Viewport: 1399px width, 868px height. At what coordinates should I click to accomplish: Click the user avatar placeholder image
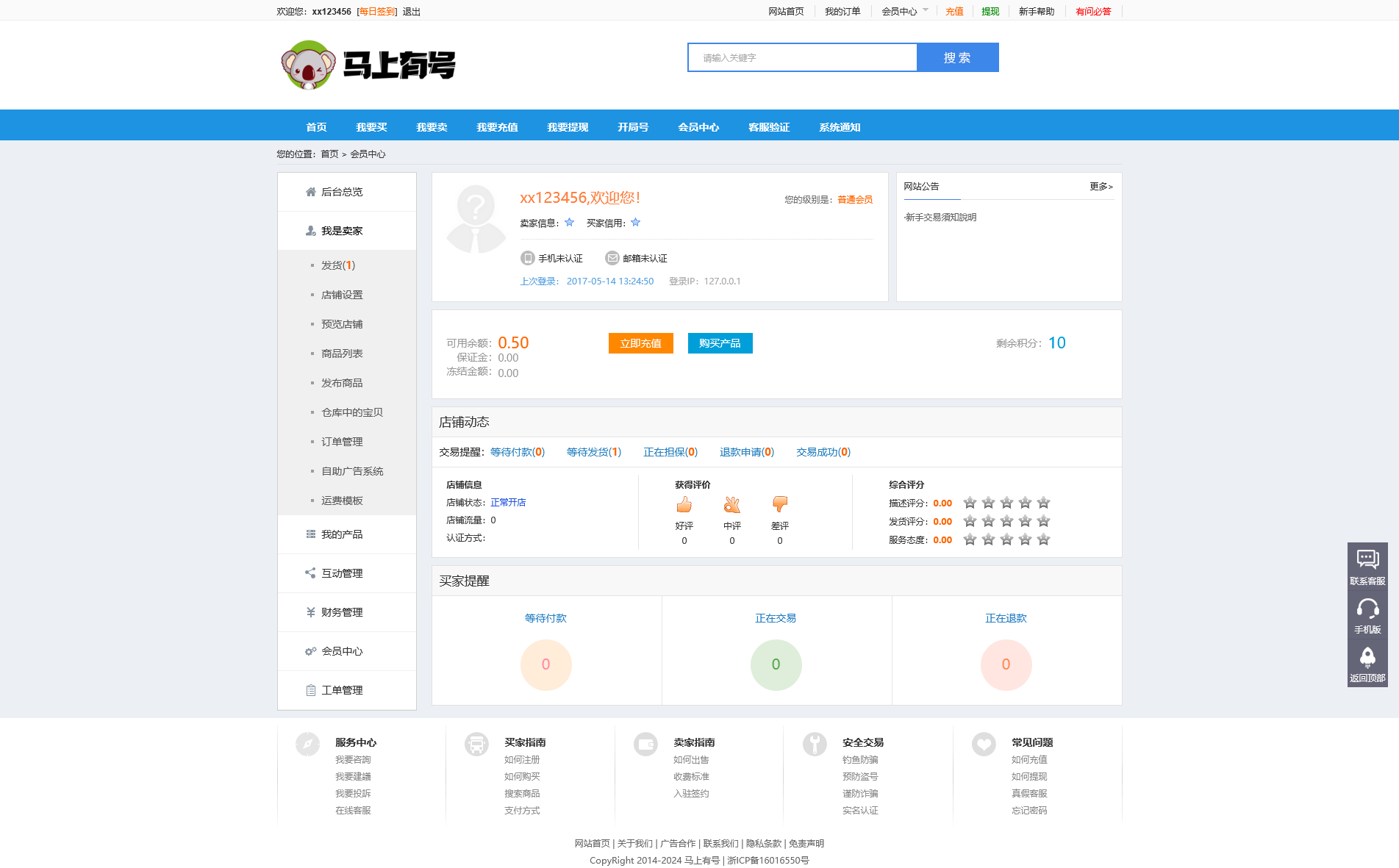pos(476,219)
